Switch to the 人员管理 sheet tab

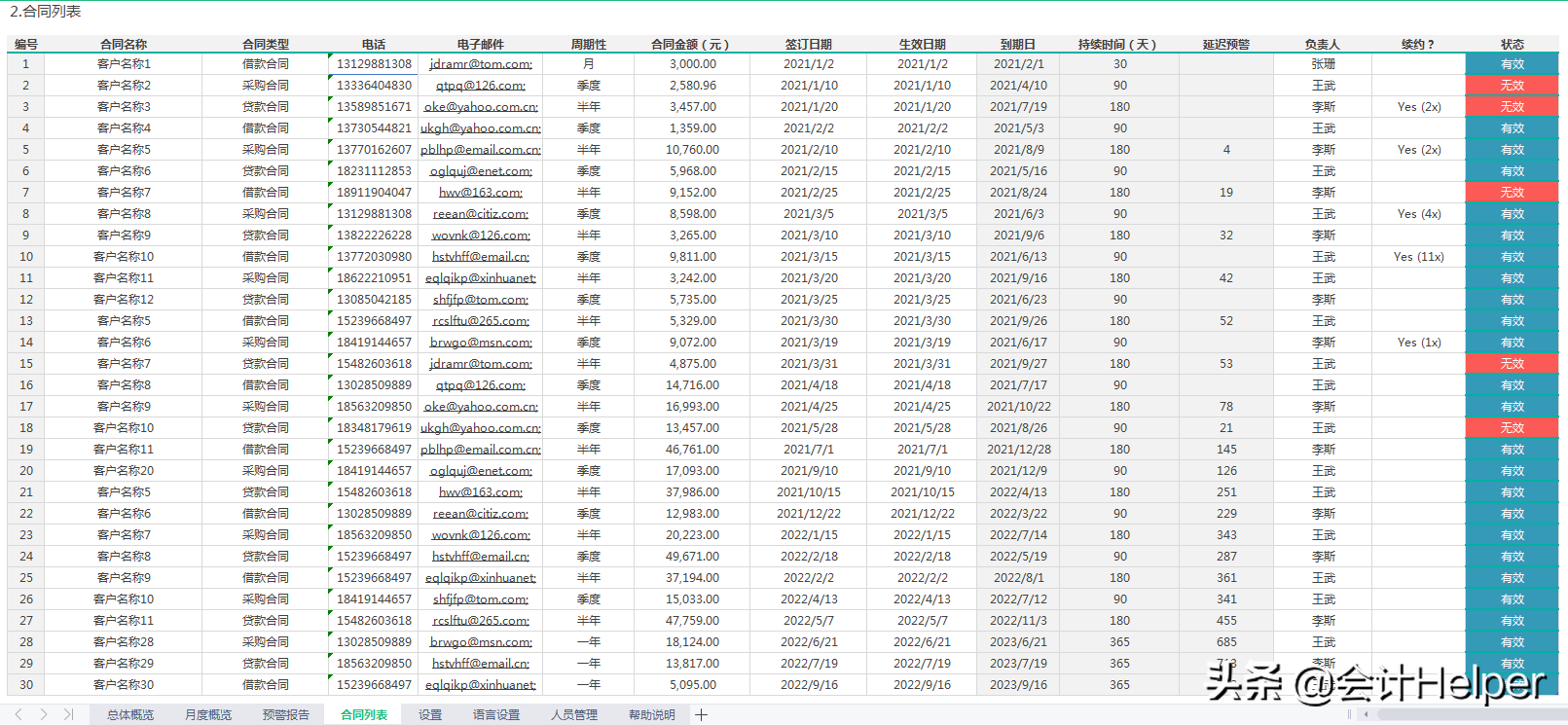point(574,715)
